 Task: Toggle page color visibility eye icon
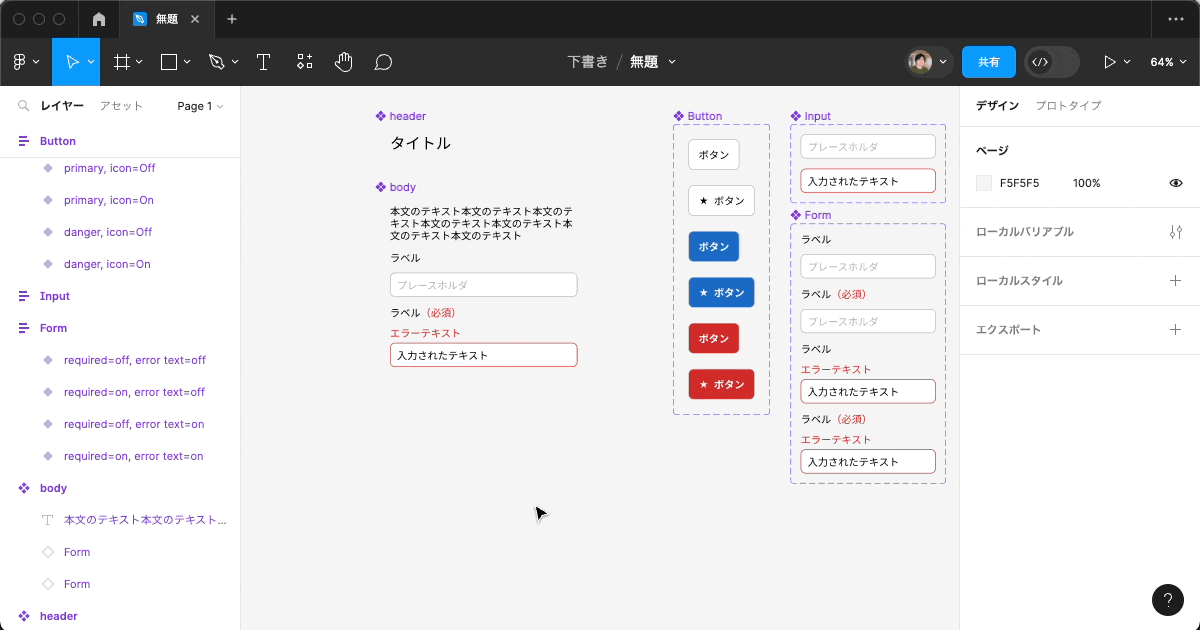(1176, 183)
